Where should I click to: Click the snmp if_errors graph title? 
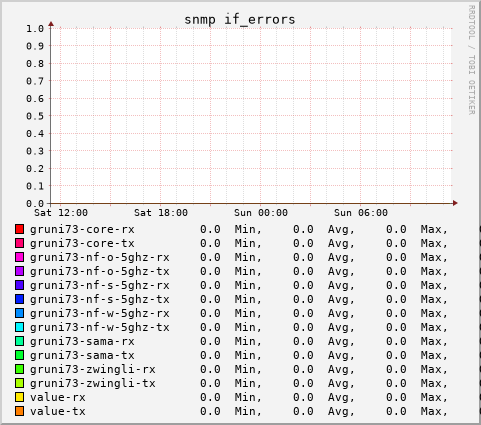(x=240, y=20)
